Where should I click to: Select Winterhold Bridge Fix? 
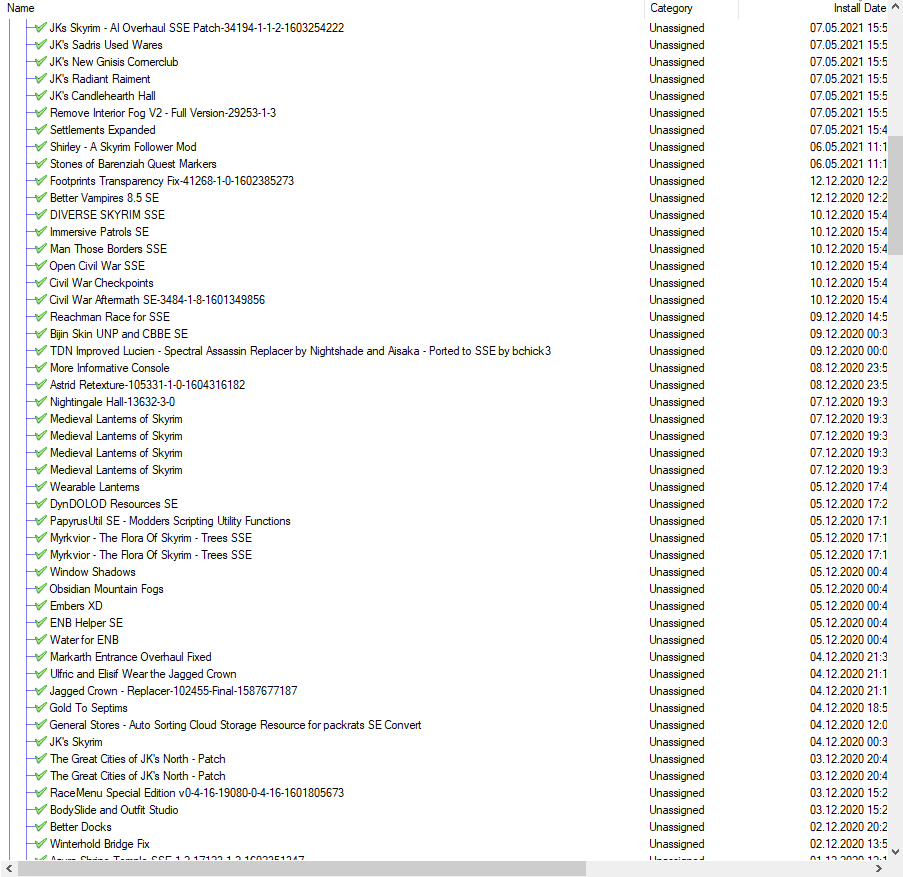pos(100,844)
